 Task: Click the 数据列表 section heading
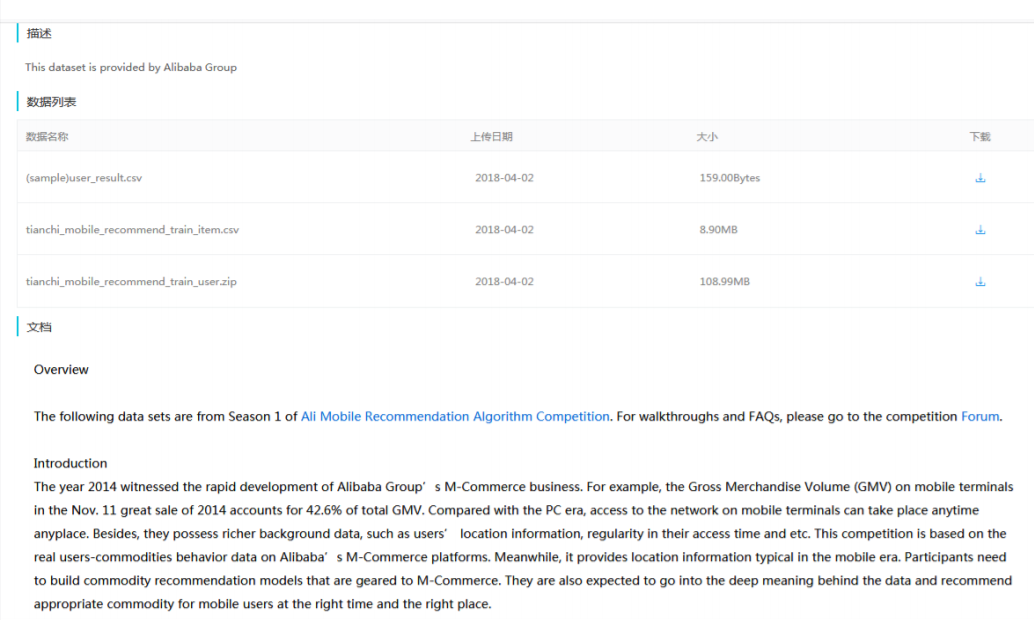[x=51, y=102]
